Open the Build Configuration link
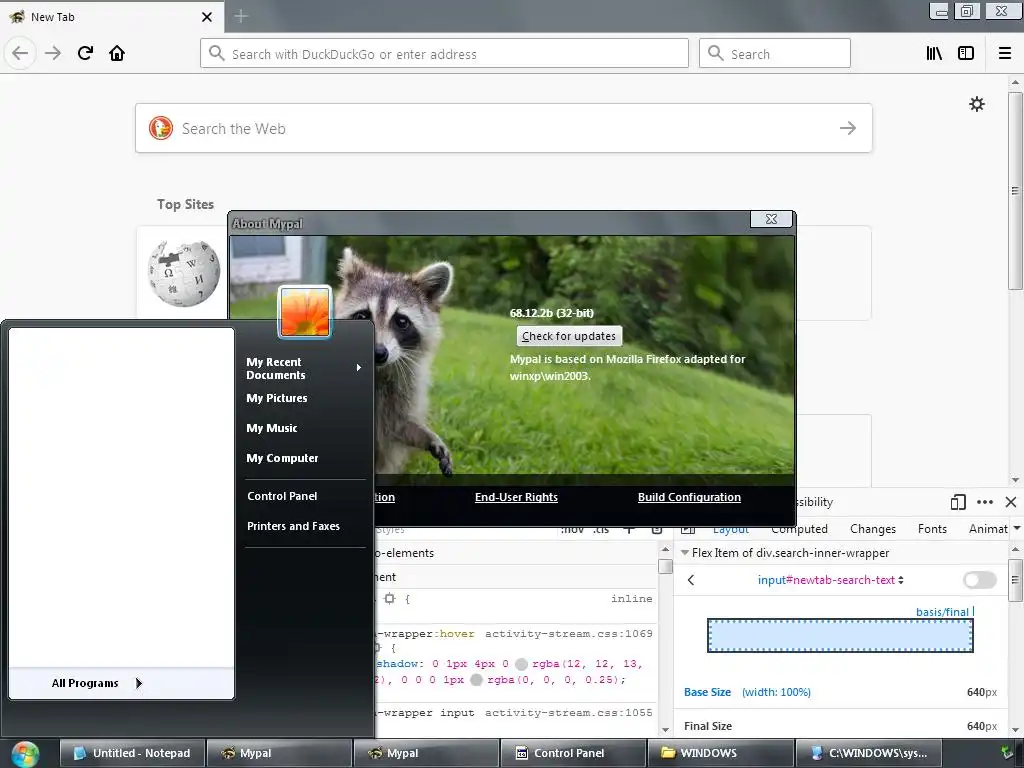Viewport: 1024px width, 768px height. [x=689, y=497]
